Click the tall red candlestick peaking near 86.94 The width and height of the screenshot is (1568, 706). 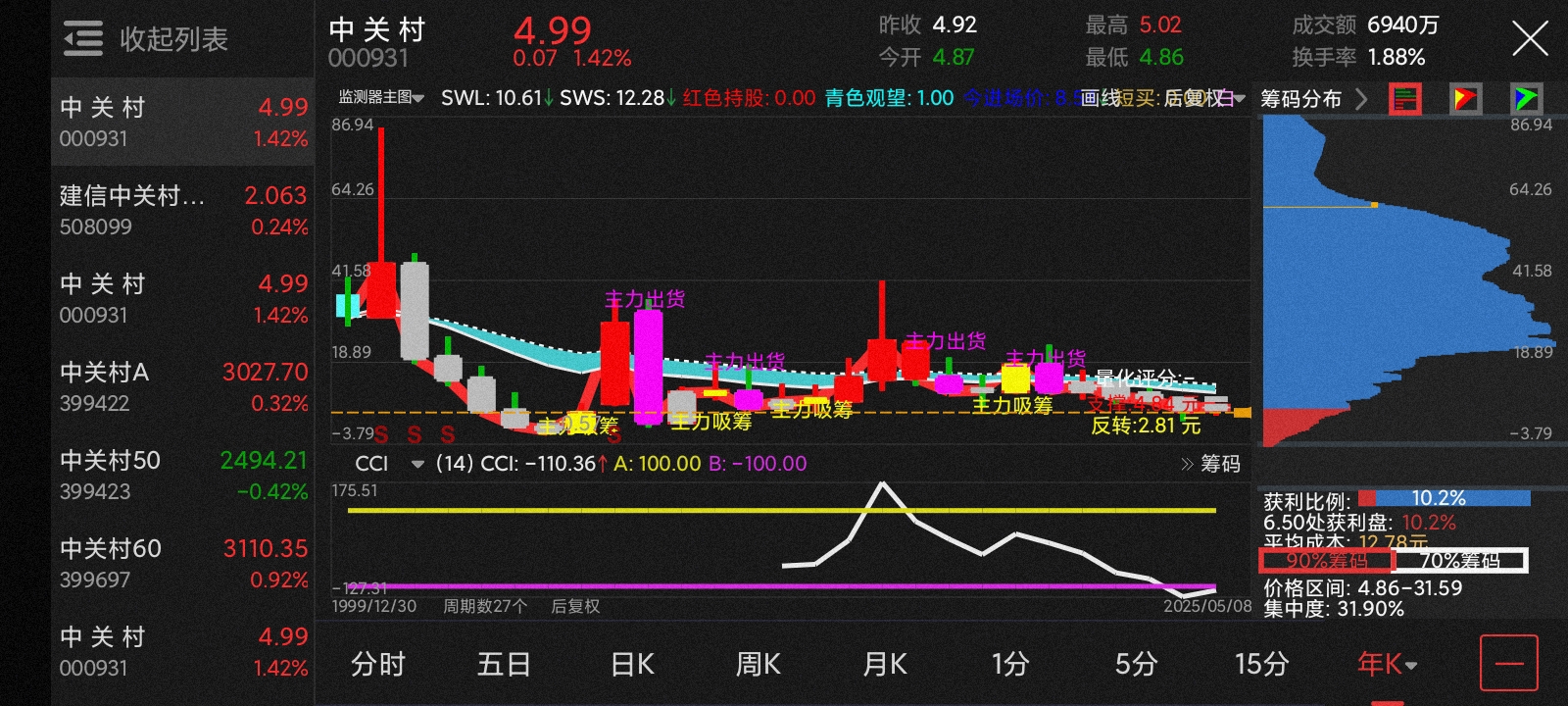(381, 224)
